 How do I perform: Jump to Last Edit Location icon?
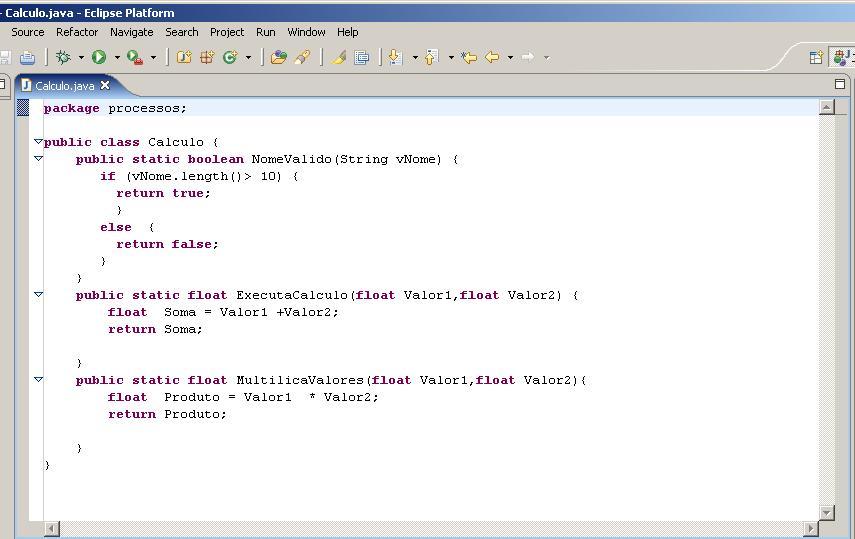click(468, 57)
